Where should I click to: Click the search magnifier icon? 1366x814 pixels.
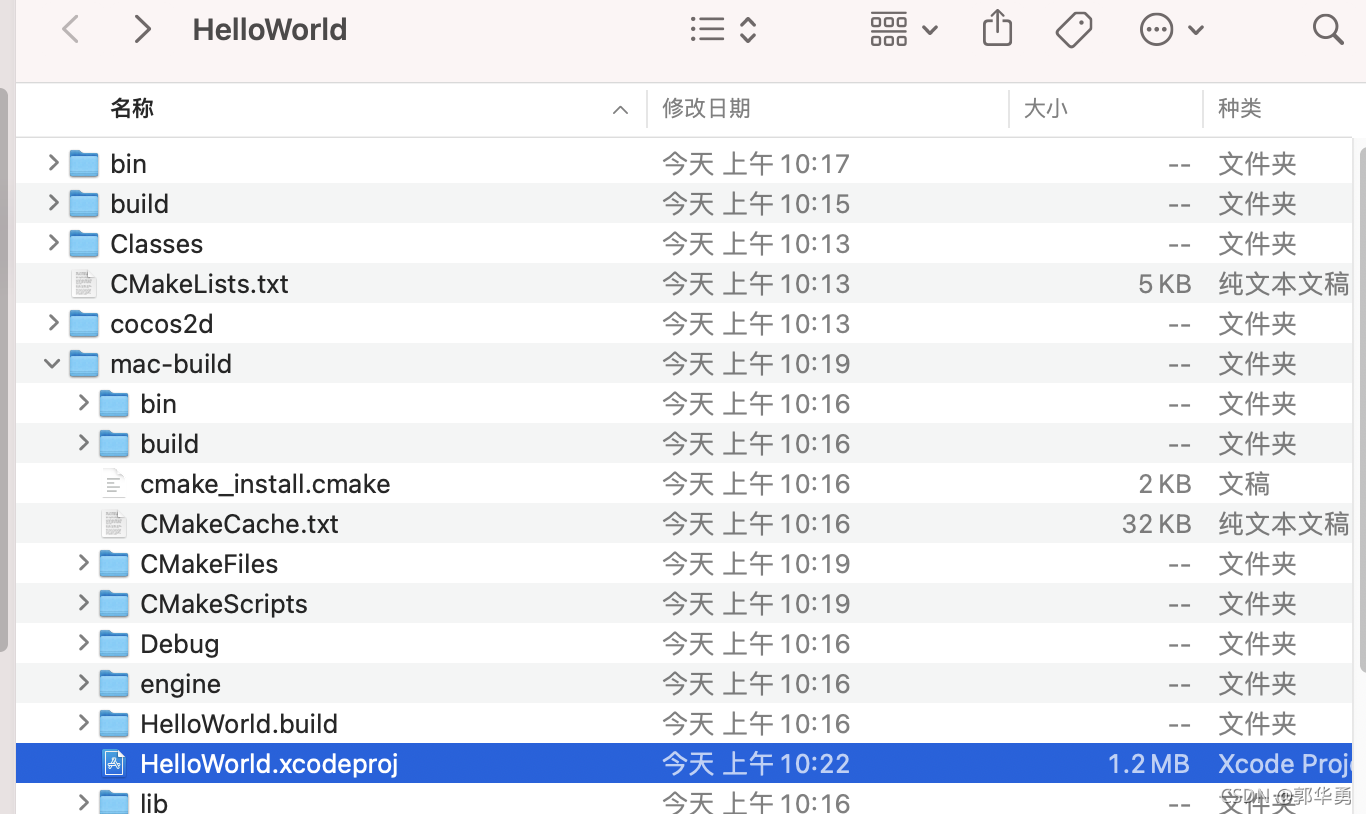coord(1328,30)
